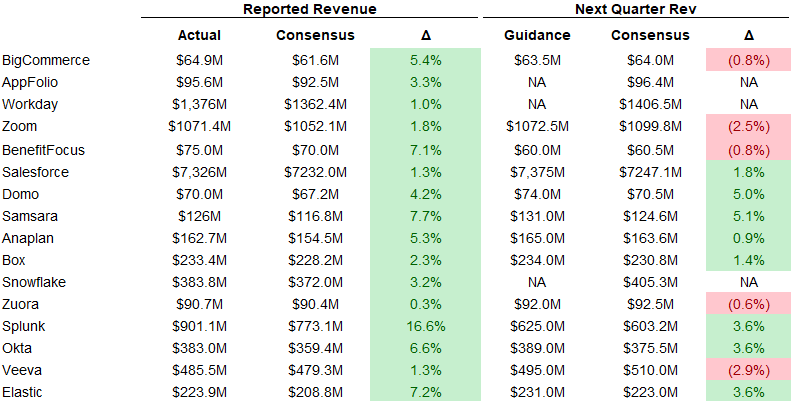This screenshot has height=401, width=791.
Task: Click Okta 6.6% revenue delta cell
Action: 426,348
